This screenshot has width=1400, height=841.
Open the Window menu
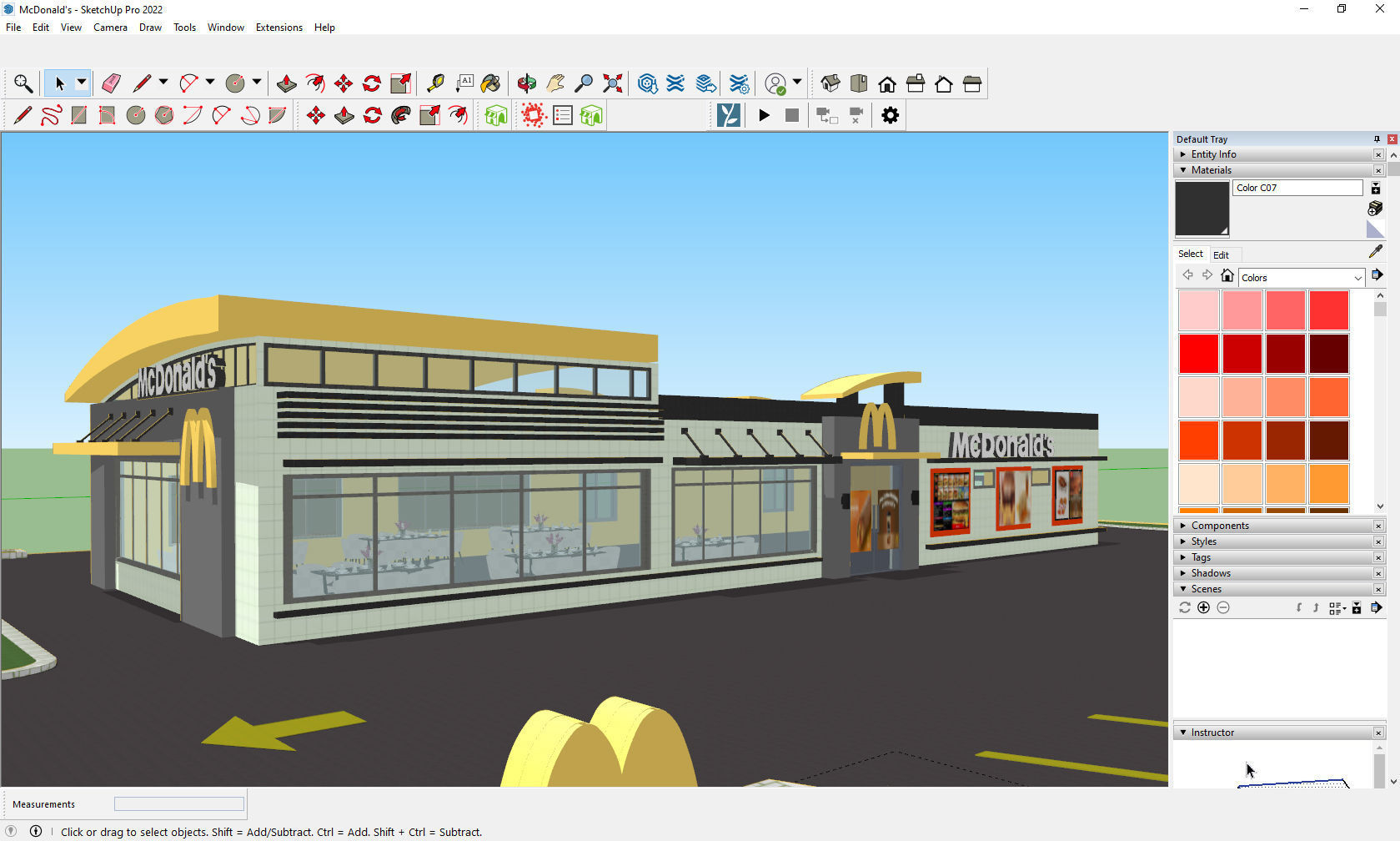225,28
